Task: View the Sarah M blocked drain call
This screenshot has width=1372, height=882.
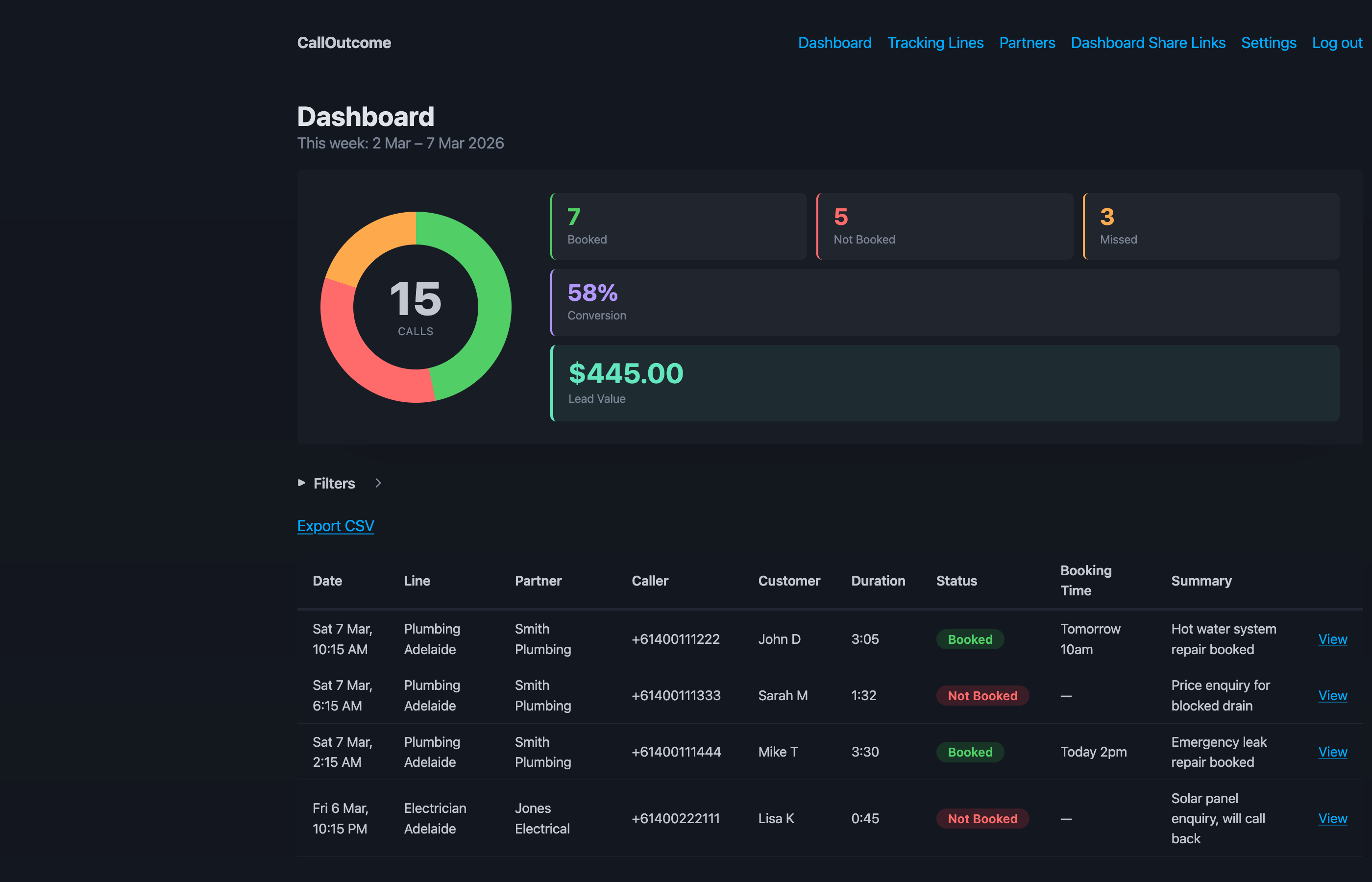Action: 1332,695
